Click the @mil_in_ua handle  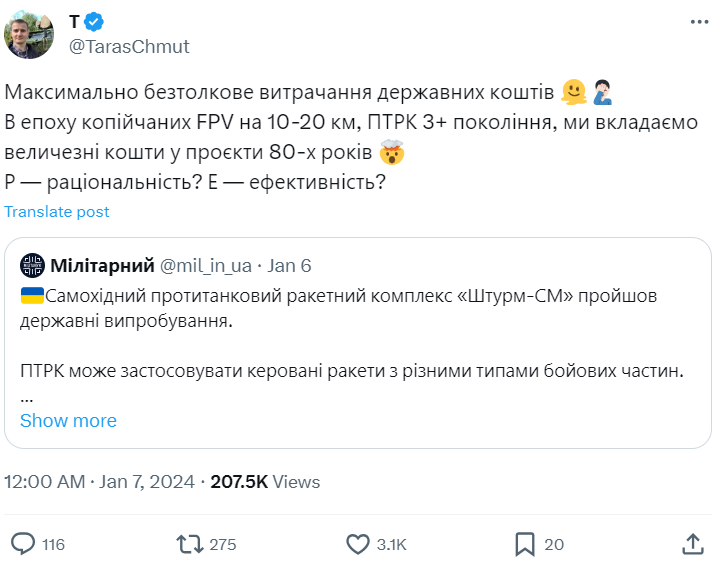pyautogui.click(x=208, y=265)
